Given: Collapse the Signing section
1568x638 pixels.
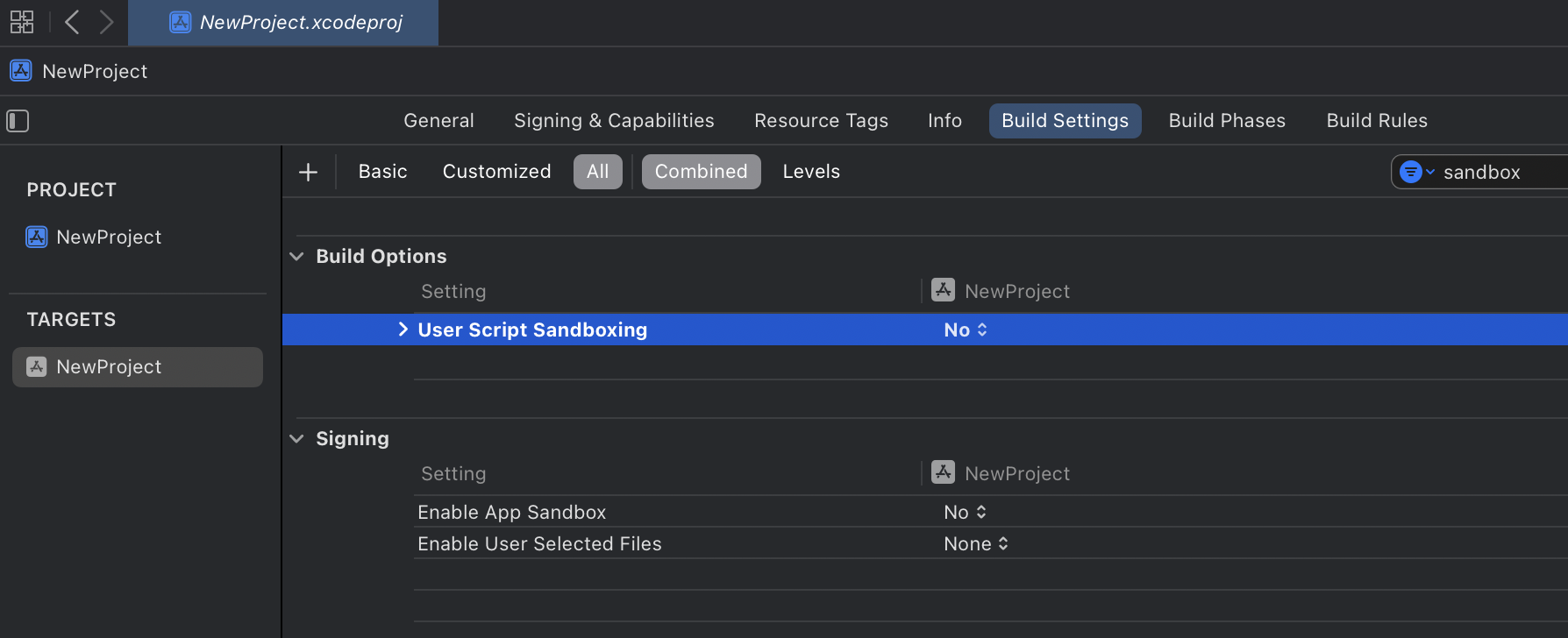Looking at the screenshot, I should (x=297, y=439).
